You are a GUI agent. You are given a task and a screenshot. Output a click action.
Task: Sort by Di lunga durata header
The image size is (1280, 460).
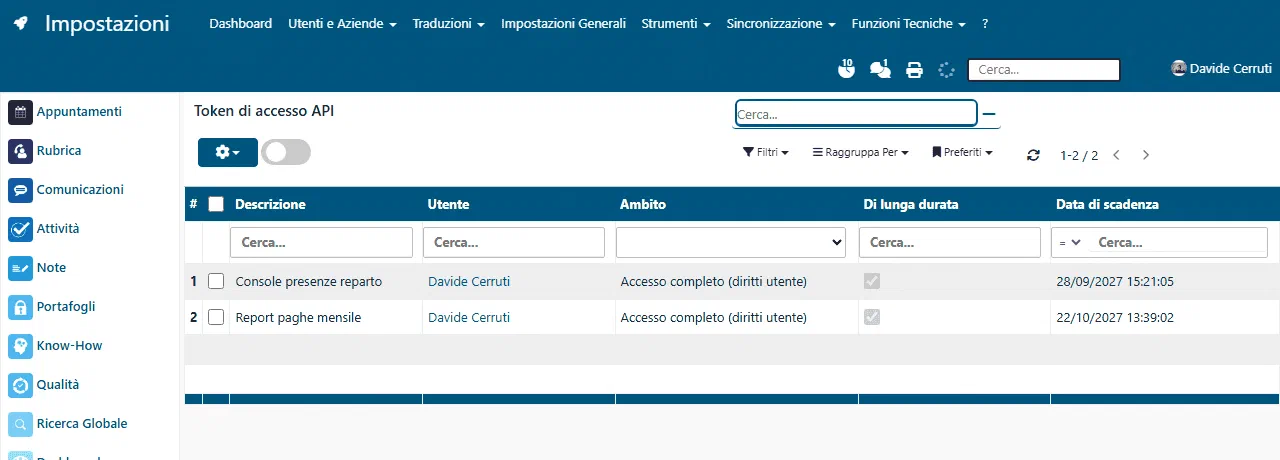[x=911, y=204]
